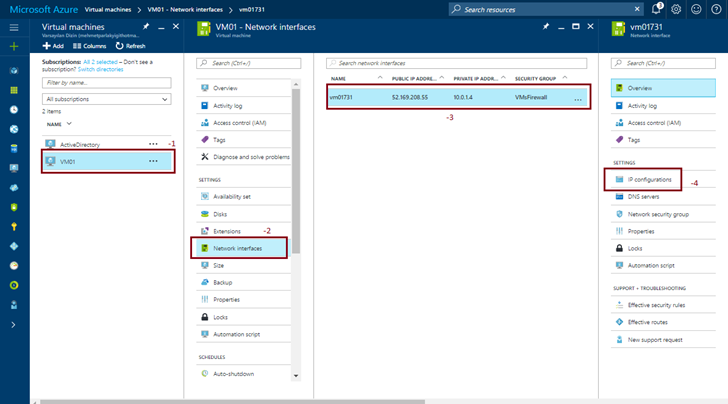The height and width of the screenshot is (404, 728).
Task: Open the Columns chooser
Action: pyautogui.click(x=90, y=46)
